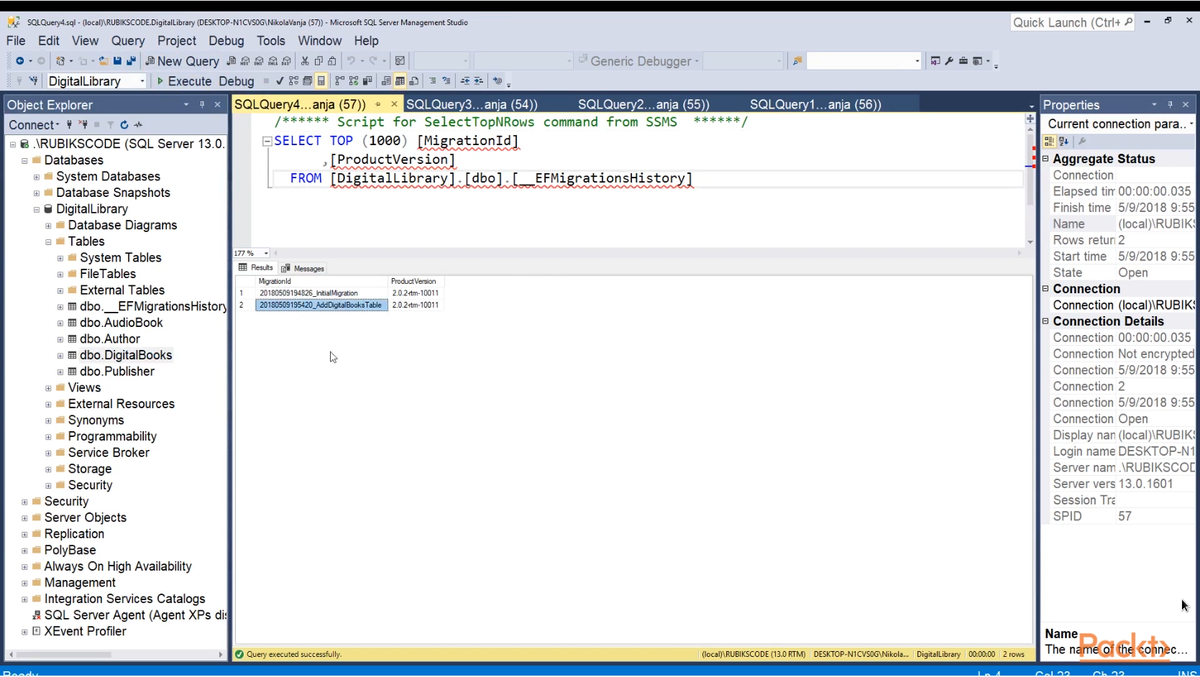Screen dimensions: 1200x677
Task: Click the Refresh icon in Object Explorer
Action: click(x=124, y=125)
